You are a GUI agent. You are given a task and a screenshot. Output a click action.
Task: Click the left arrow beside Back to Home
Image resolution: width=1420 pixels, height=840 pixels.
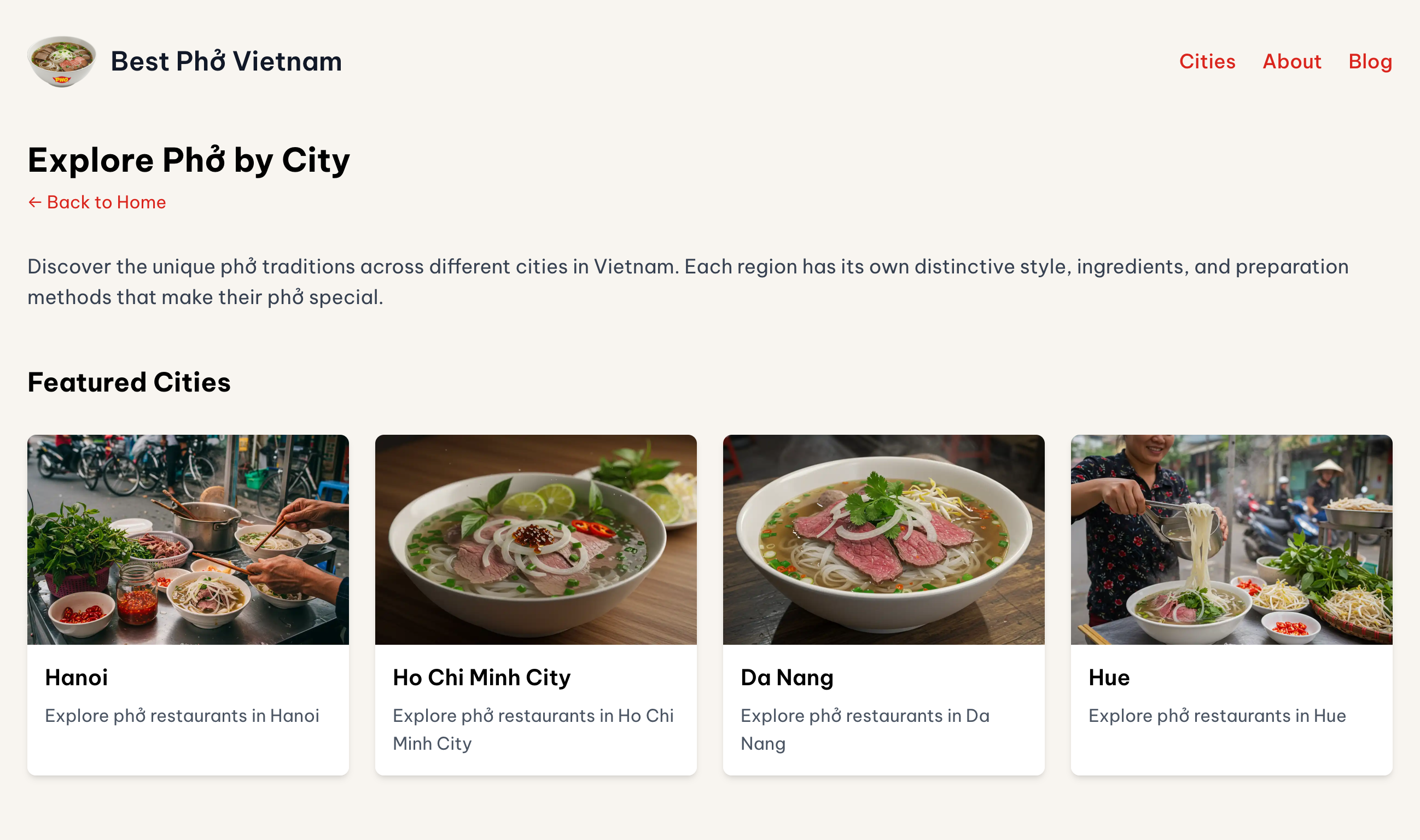35,203
